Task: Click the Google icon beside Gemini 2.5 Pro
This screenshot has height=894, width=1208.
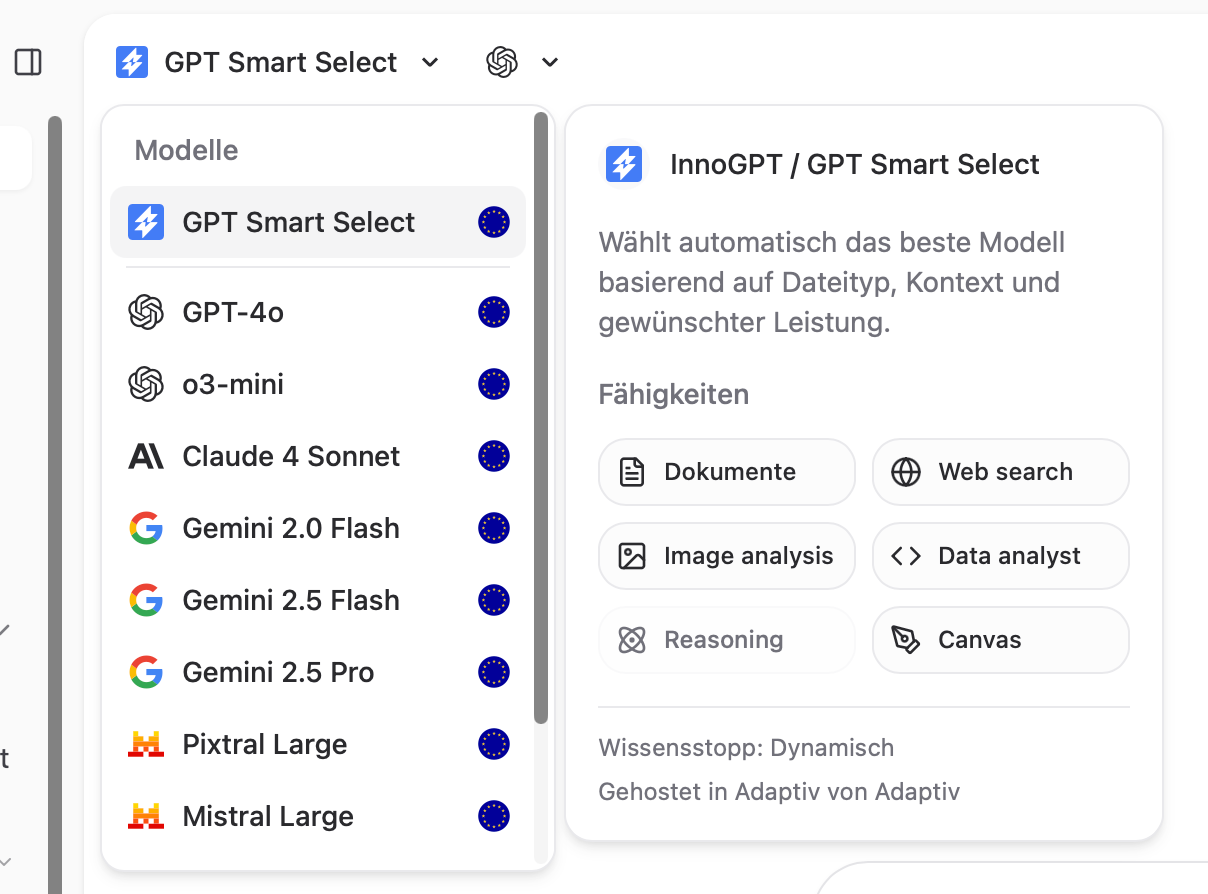Action: [146, 672]
